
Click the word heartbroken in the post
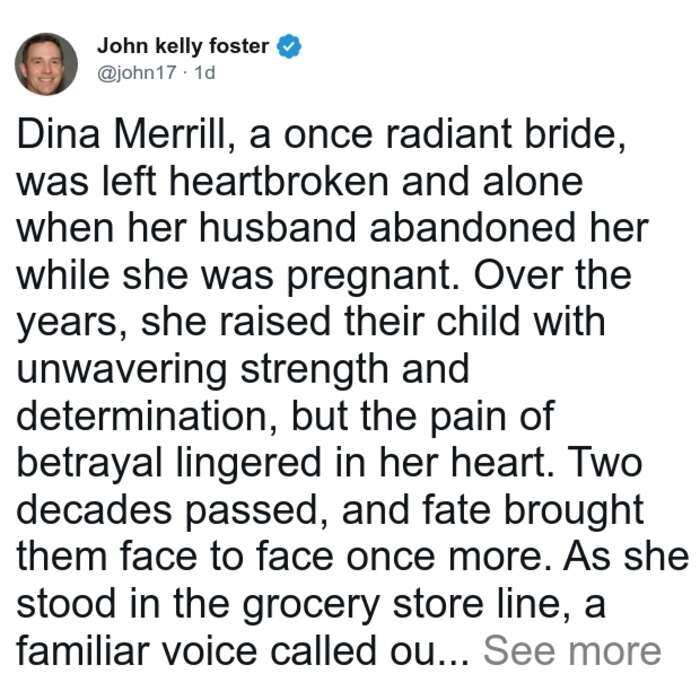click(x=279, y=181)
